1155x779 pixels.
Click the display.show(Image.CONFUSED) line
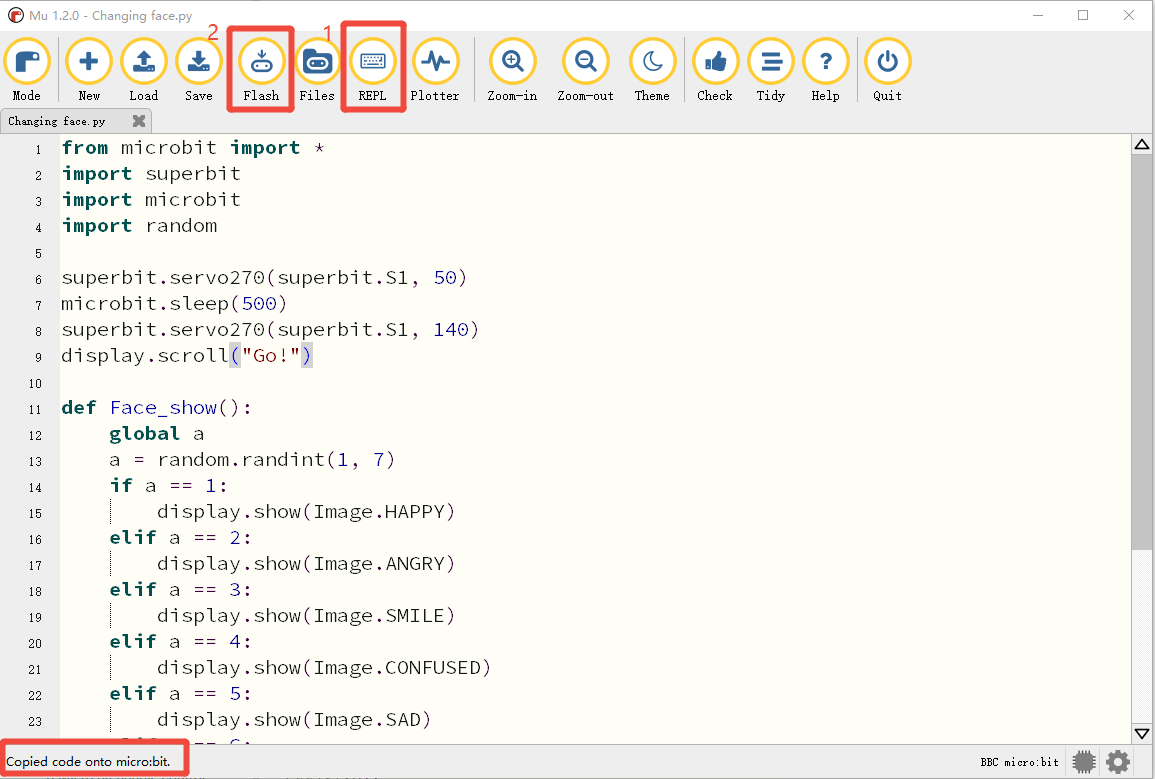324,668
